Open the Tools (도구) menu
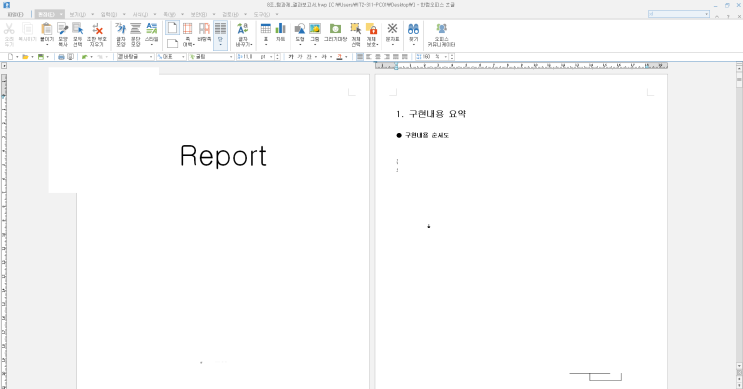Viewport: 743px width, 389px height. (x=262, y=15)
